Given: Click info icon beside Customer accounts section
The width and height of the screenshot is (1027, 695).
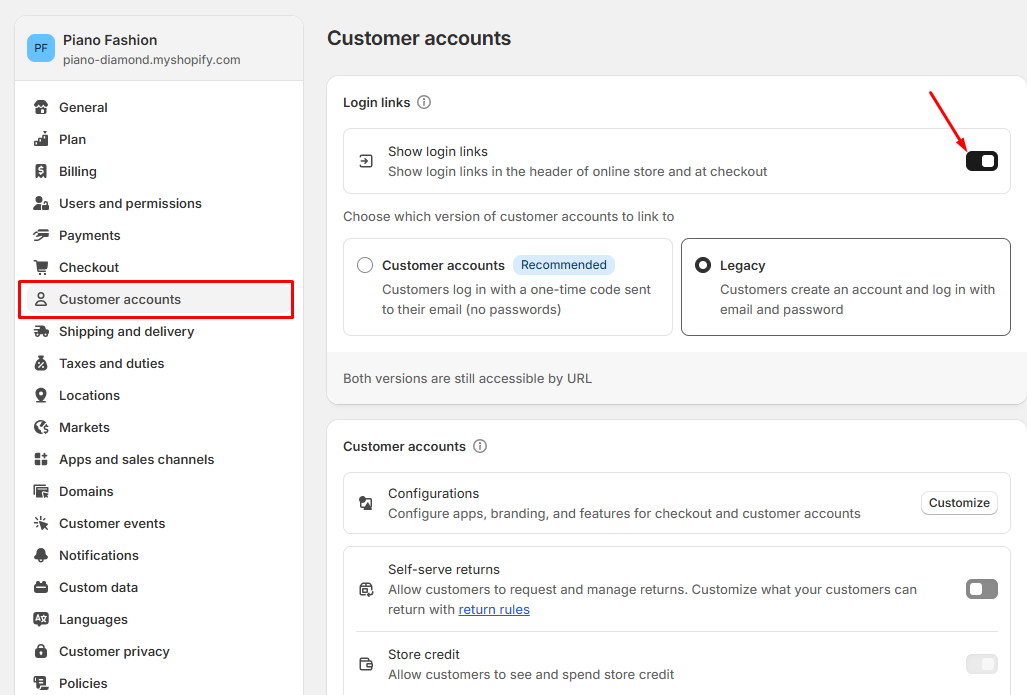Looking at the screenshot, I should 480,446.
